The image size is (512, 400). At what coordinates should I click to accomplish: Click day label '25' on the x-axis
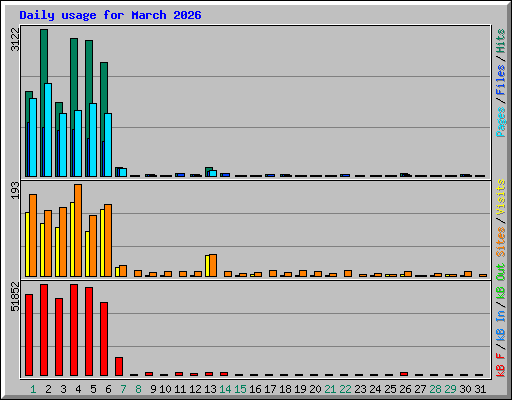pyautogui.click(x=390, y=389)
